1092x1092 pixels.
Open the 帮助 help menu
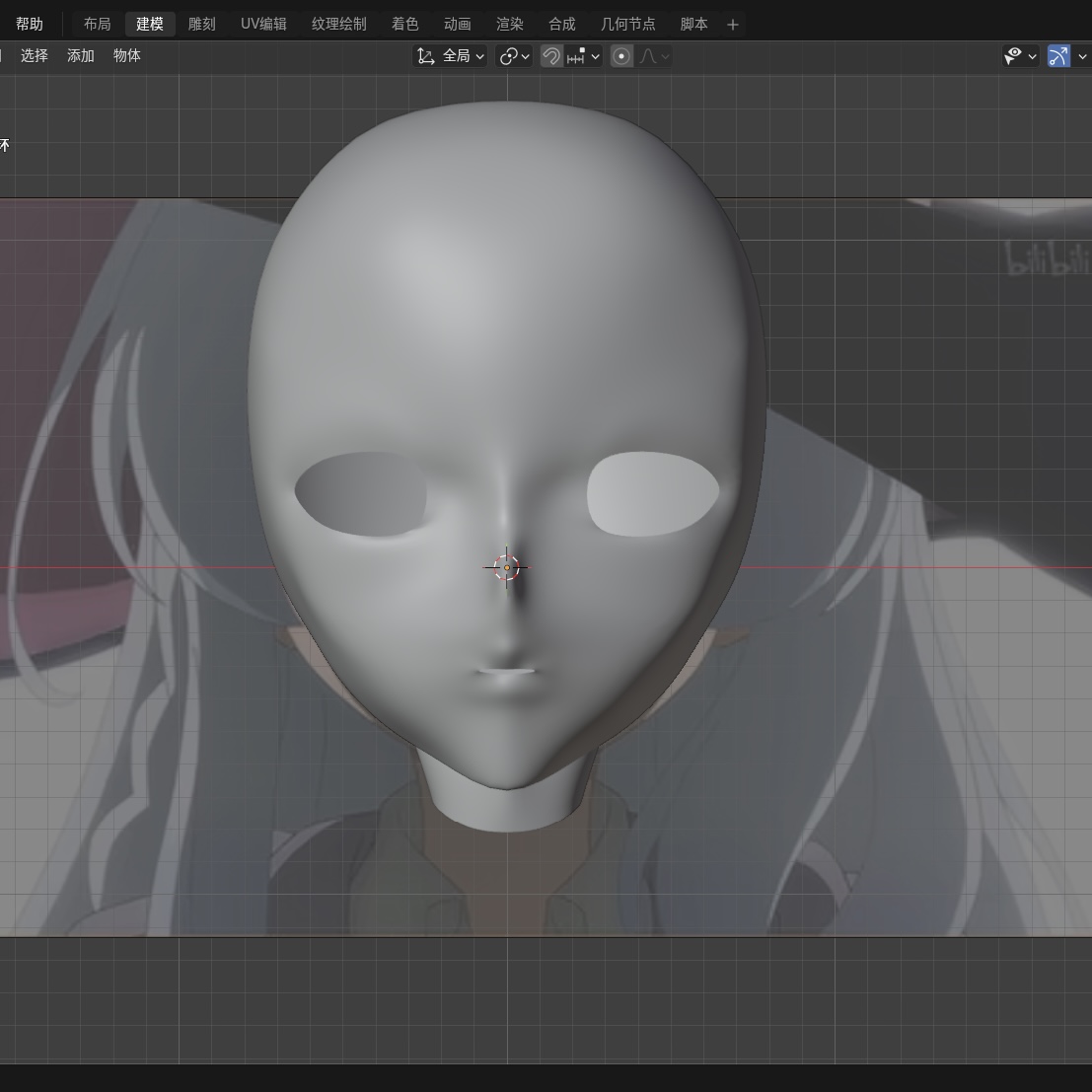30,25
